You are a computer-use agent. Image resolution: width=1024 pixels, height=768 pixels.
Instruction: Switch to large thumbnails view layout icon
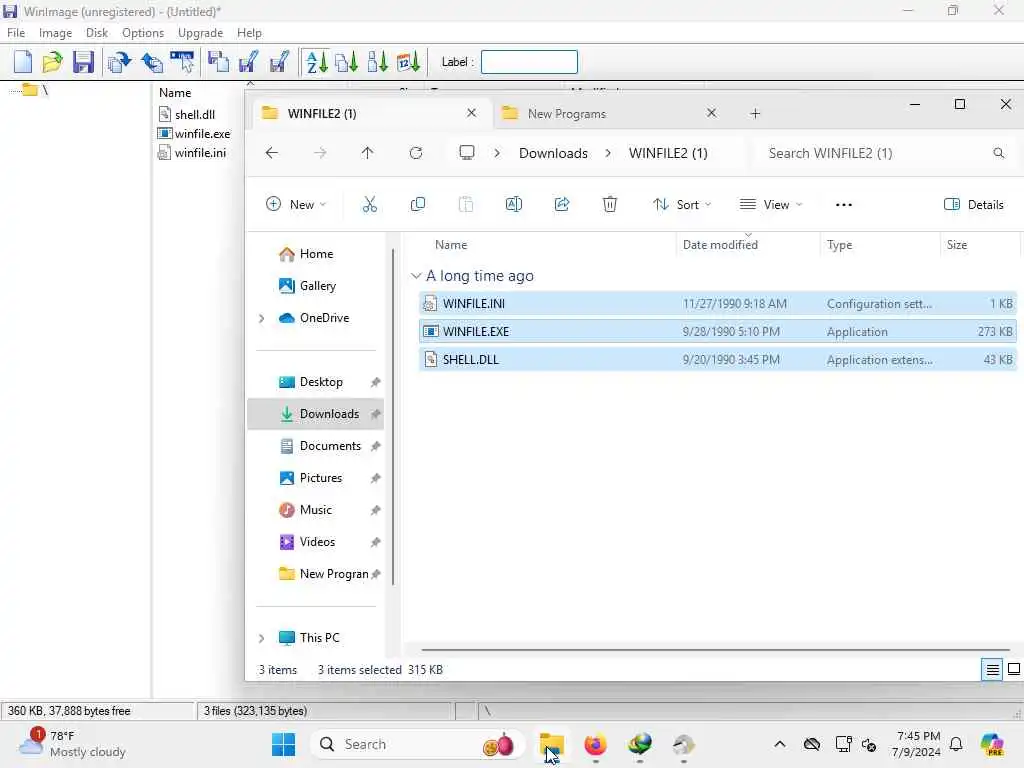[x=1014, y=669]
